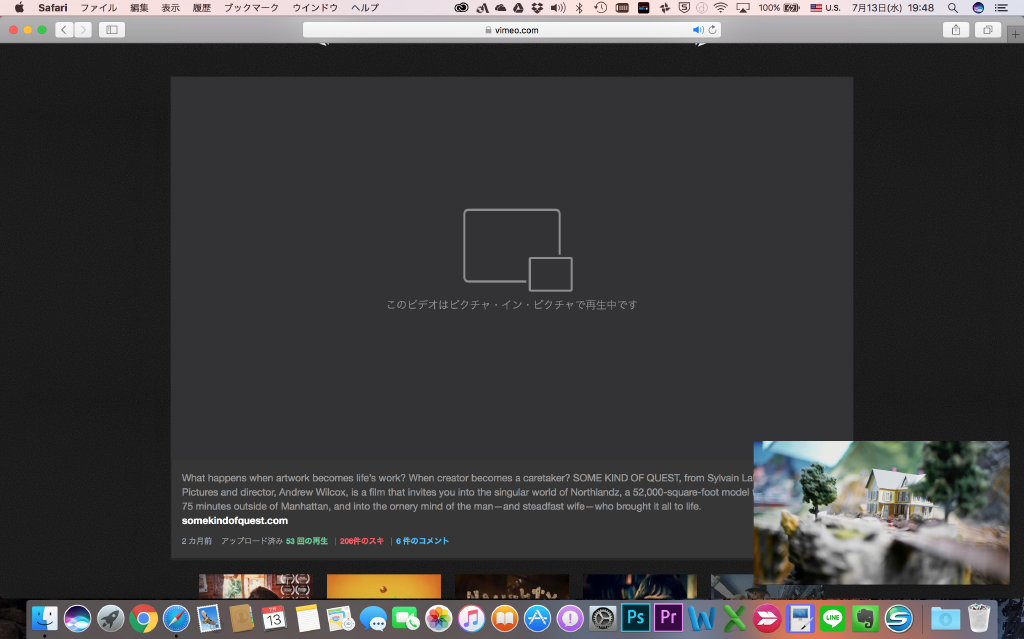
Task: Open the Apple menu
Action: [x=19, y=8]
